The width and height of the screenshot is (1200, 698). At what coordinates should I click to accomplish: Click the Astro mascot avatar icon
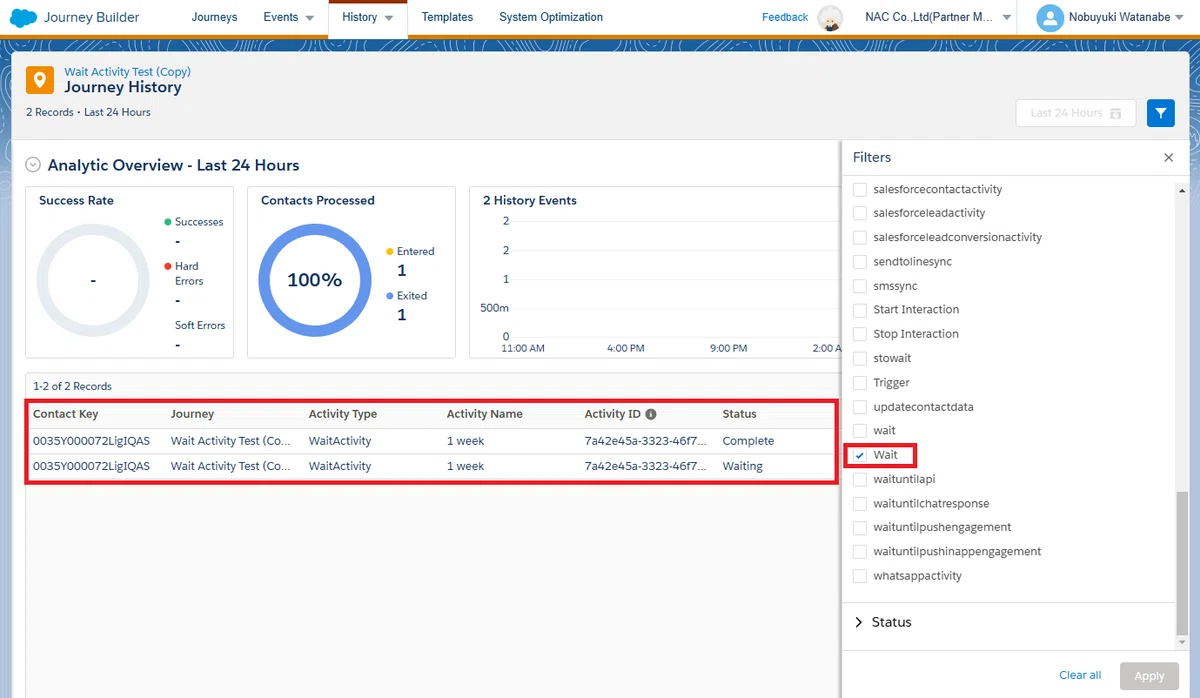(830, 17)
